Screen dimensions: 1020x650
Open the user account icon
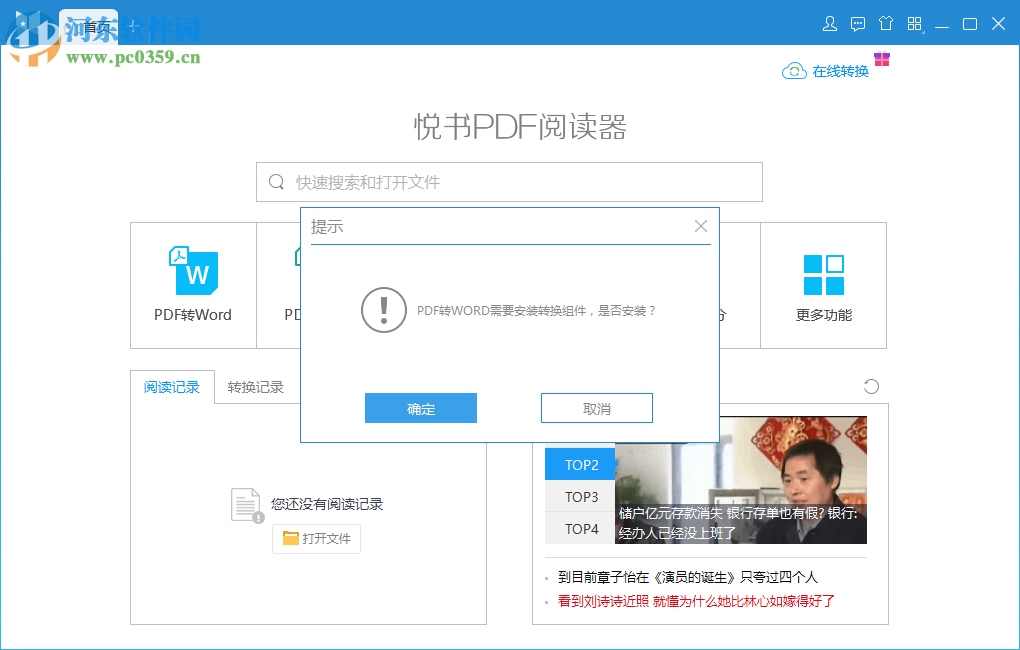(x=829, y=24)
